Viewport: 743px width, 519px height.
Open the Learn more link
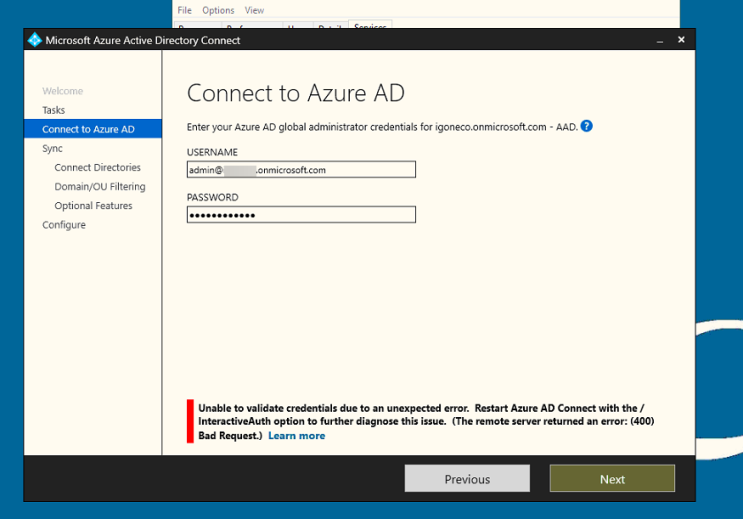pos(297,436)
